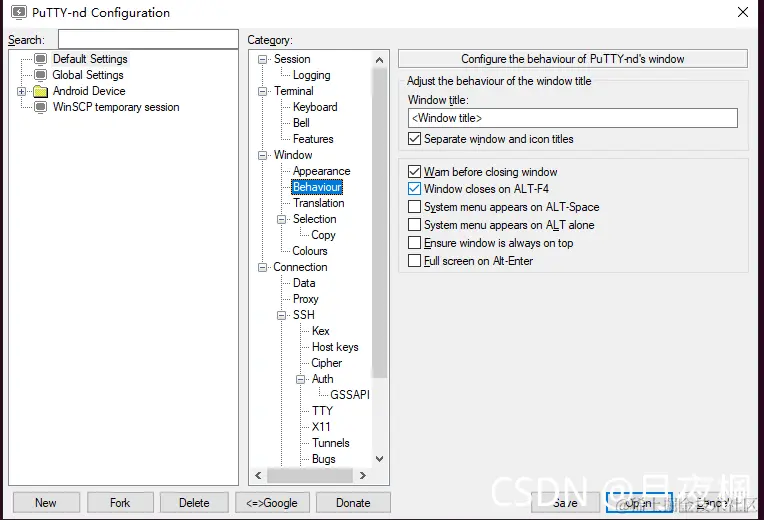Enable Full screen on Alt-Enter
Image resolution: width=764 pixels, height=520 pixels.
[414, 261]
